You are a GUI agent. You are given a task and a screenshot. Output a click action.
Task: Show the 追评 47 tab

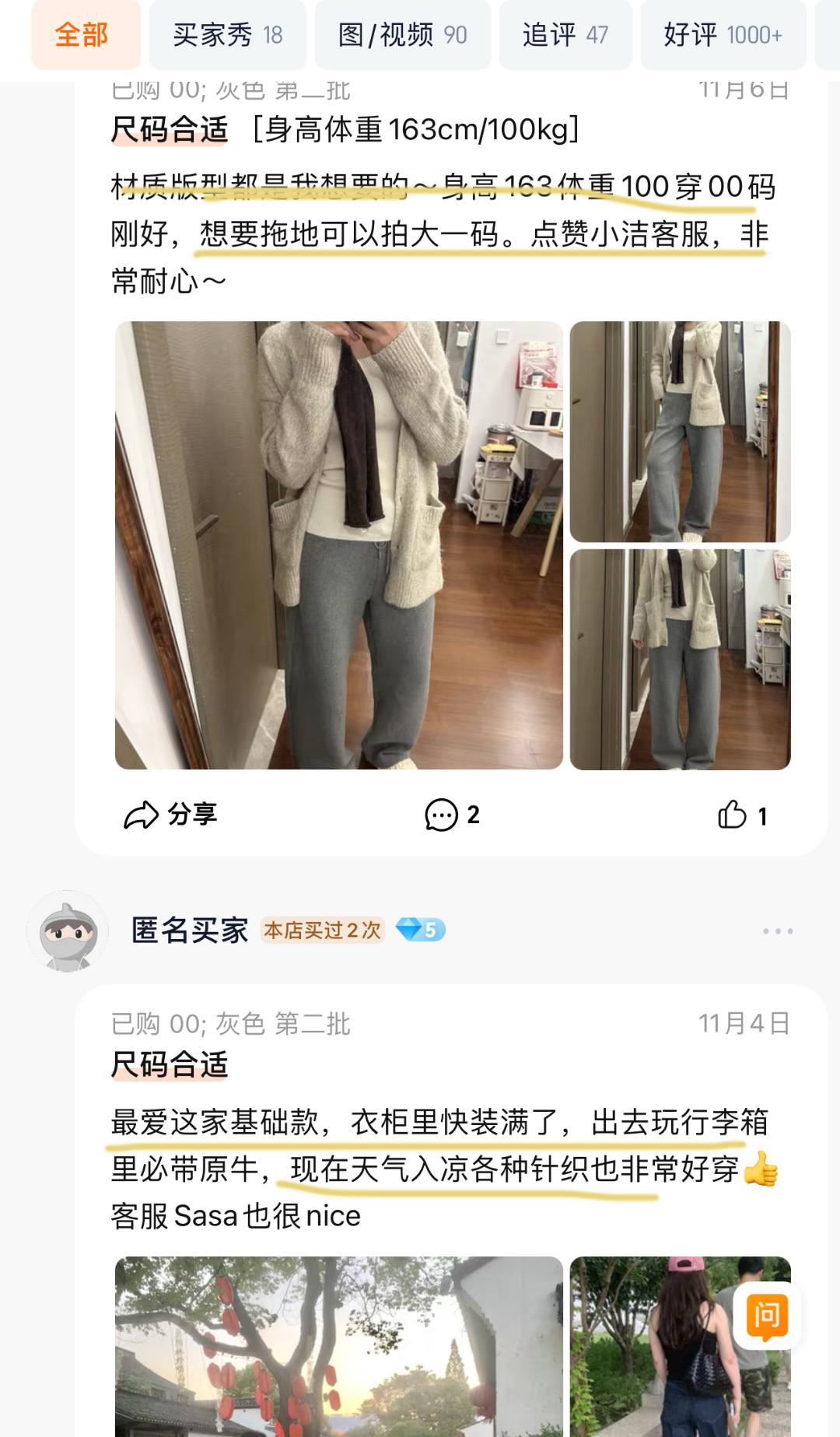point(565,35)
